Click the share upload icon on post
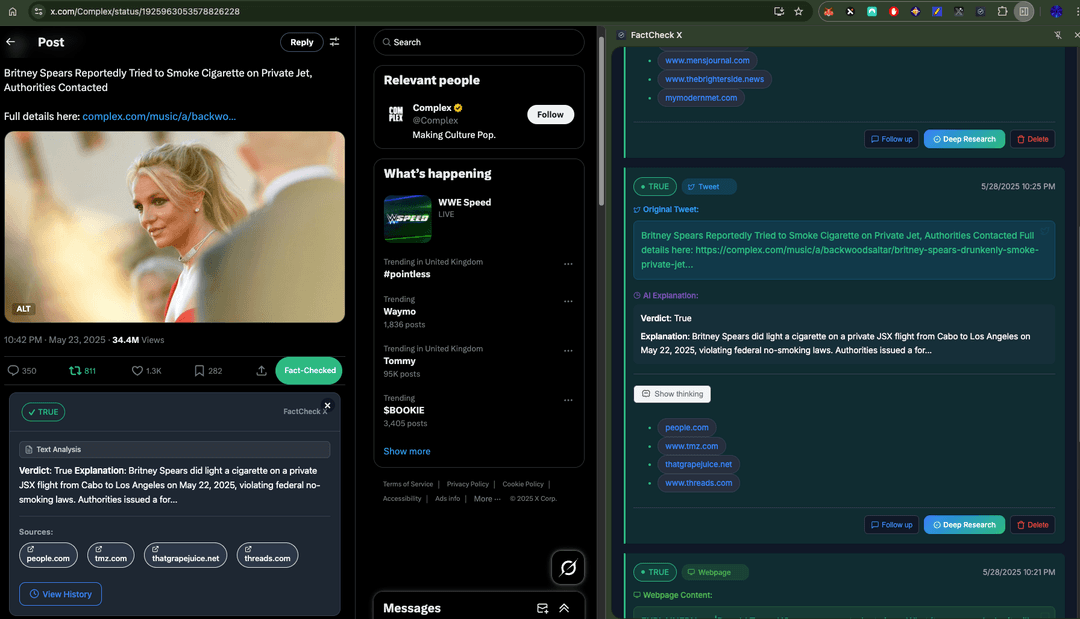The image size is (1080, 619). pos(261,371)
